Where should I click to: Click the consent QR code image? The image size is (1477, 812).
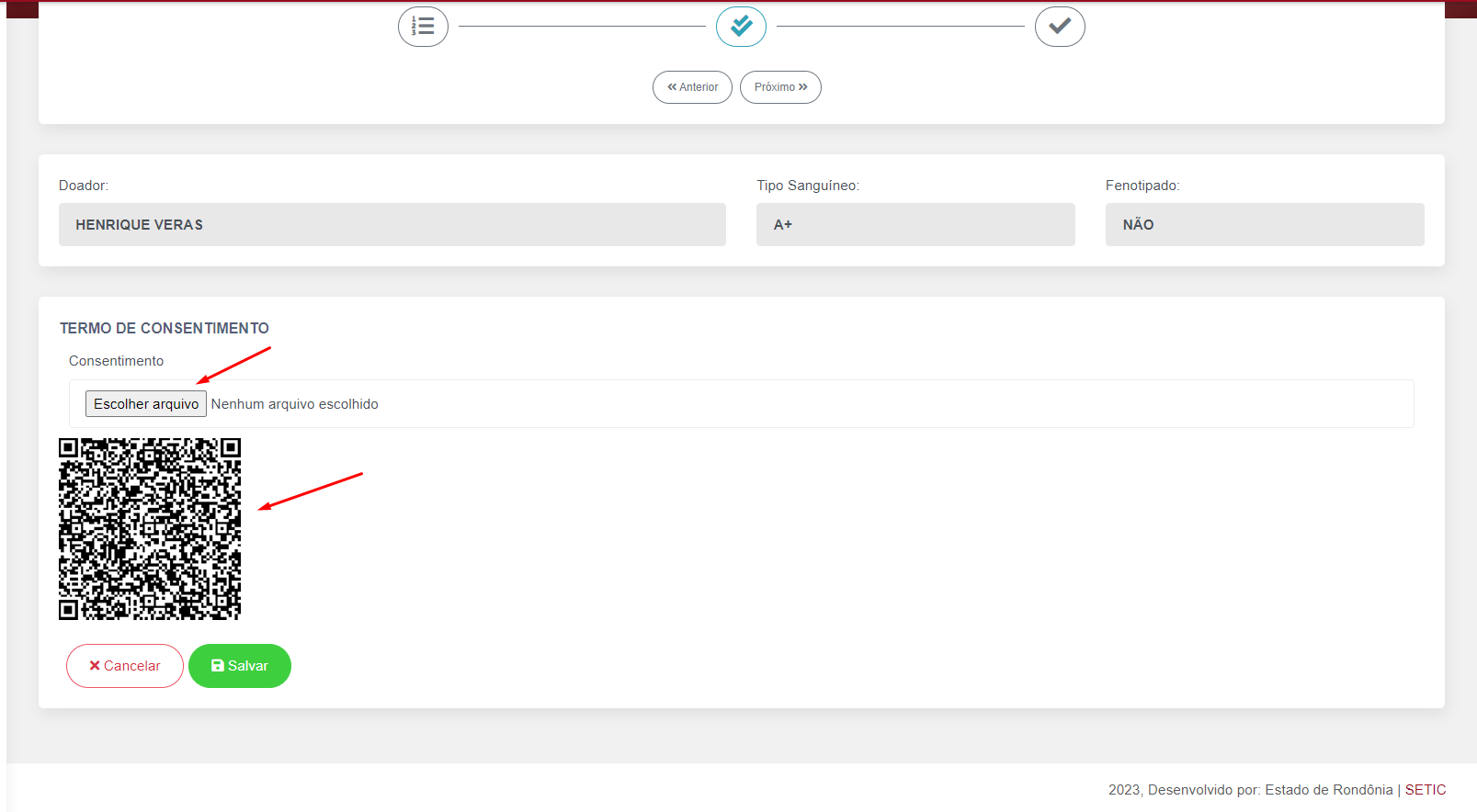coord(150,529)
